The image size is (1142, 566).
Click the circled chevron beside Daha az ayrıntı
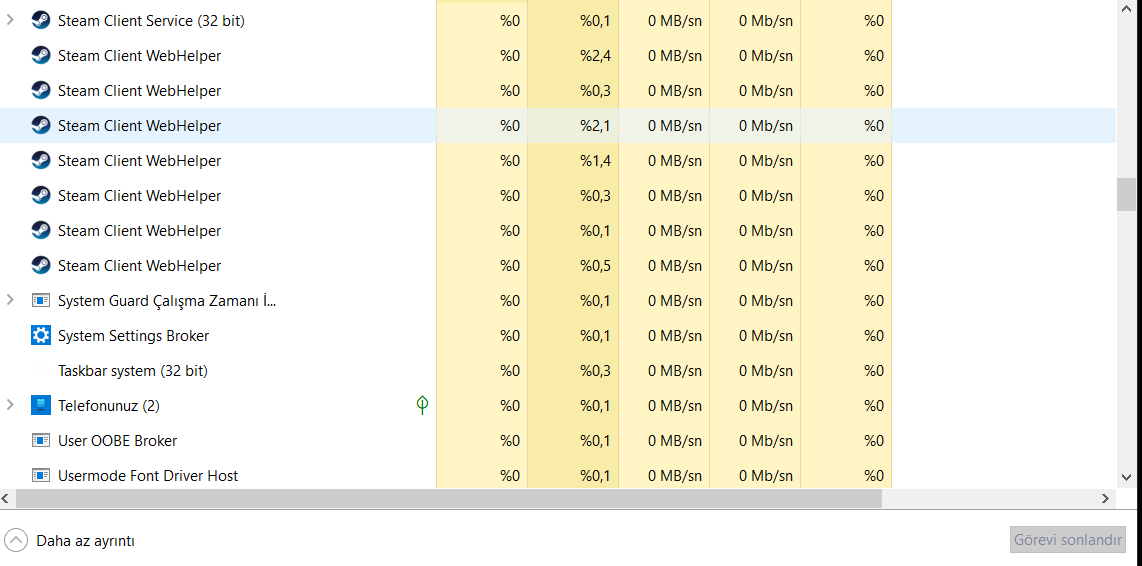tap(16, 541)
